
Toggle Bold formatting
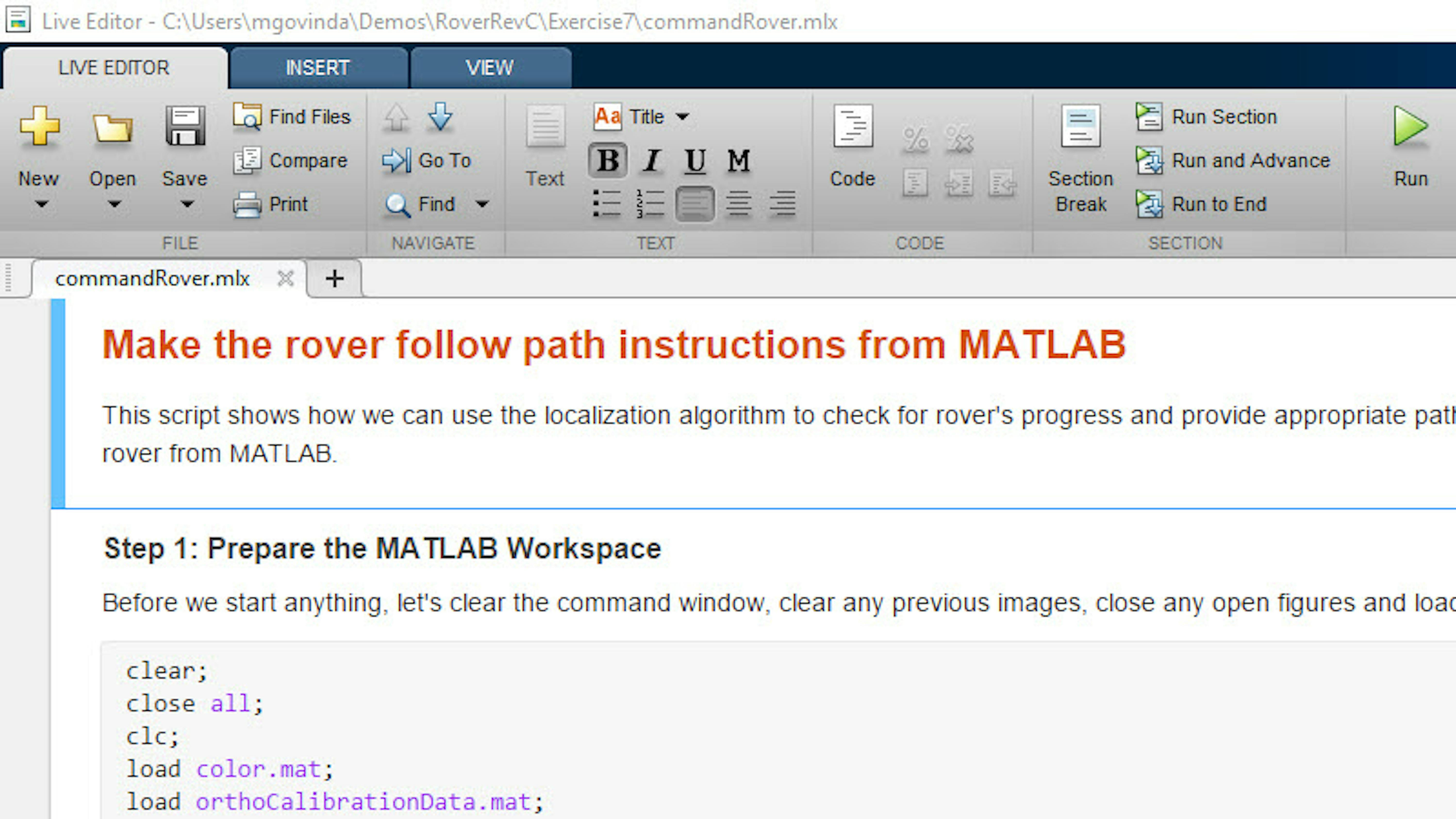[608, 160]
